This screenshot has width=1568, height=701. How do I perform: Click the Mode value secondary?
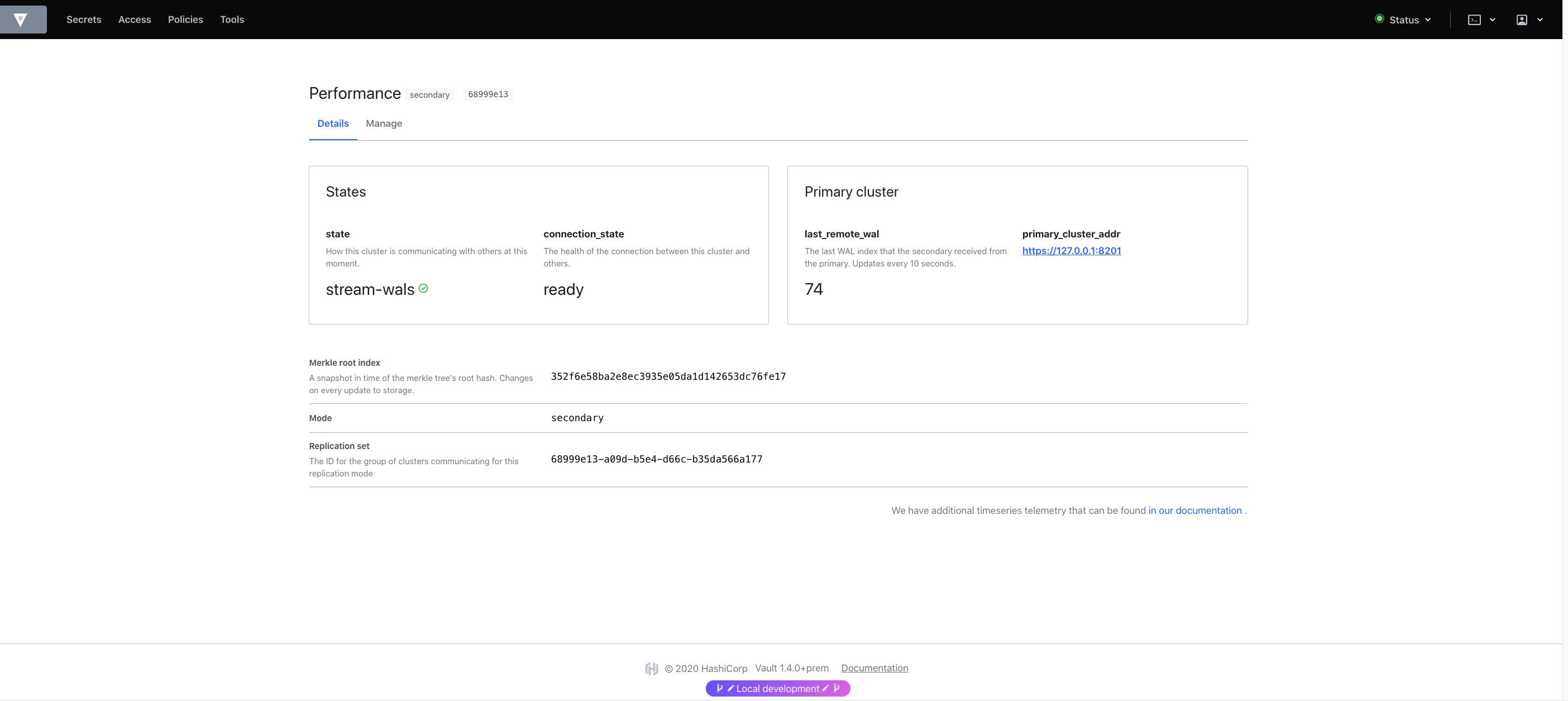coord(577,418)
